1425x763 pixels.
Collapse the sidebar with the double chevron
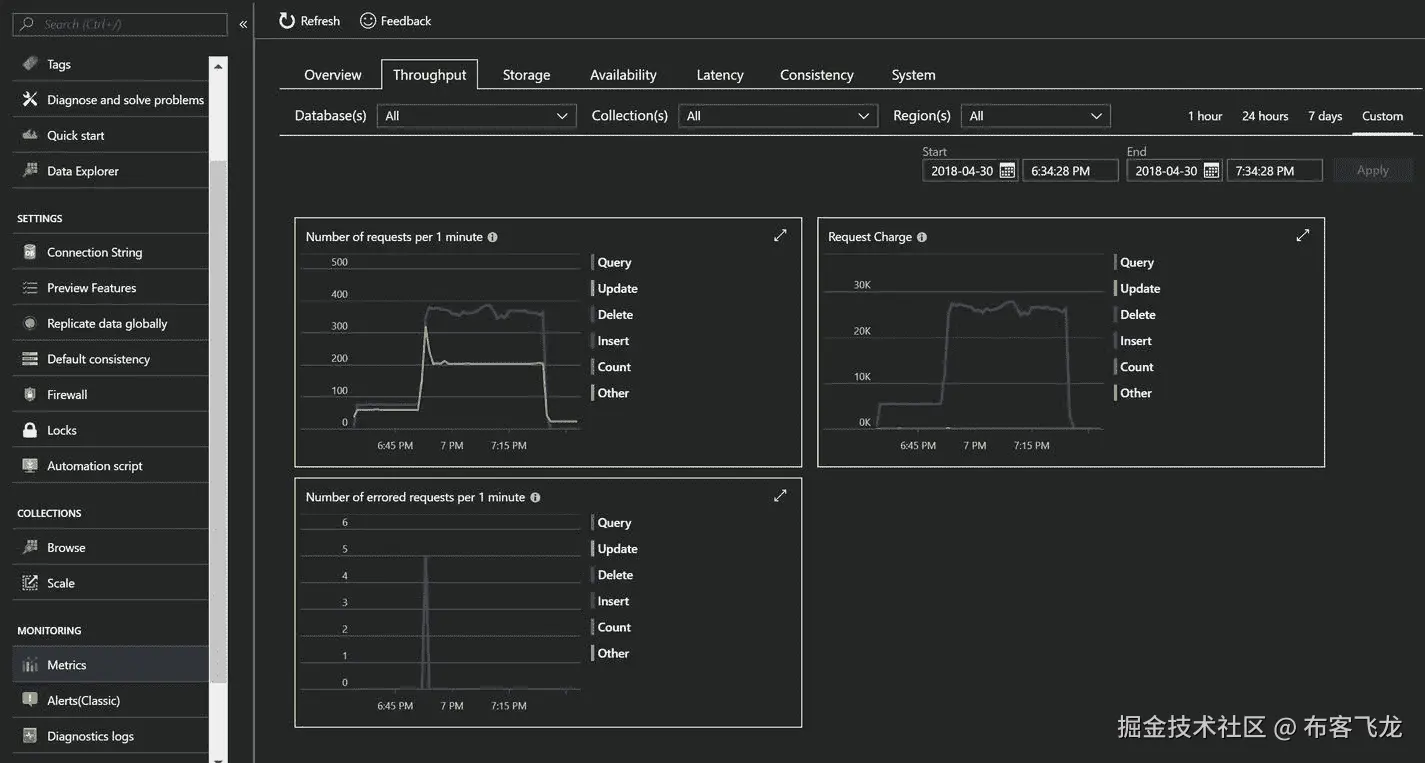tap(243, 24)
